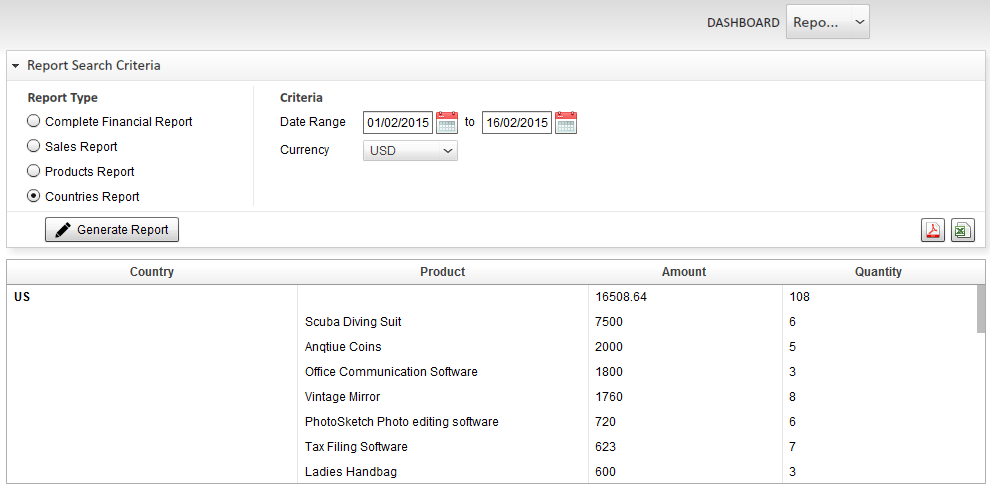Click the total amount 16508.64

coord(621,297)
